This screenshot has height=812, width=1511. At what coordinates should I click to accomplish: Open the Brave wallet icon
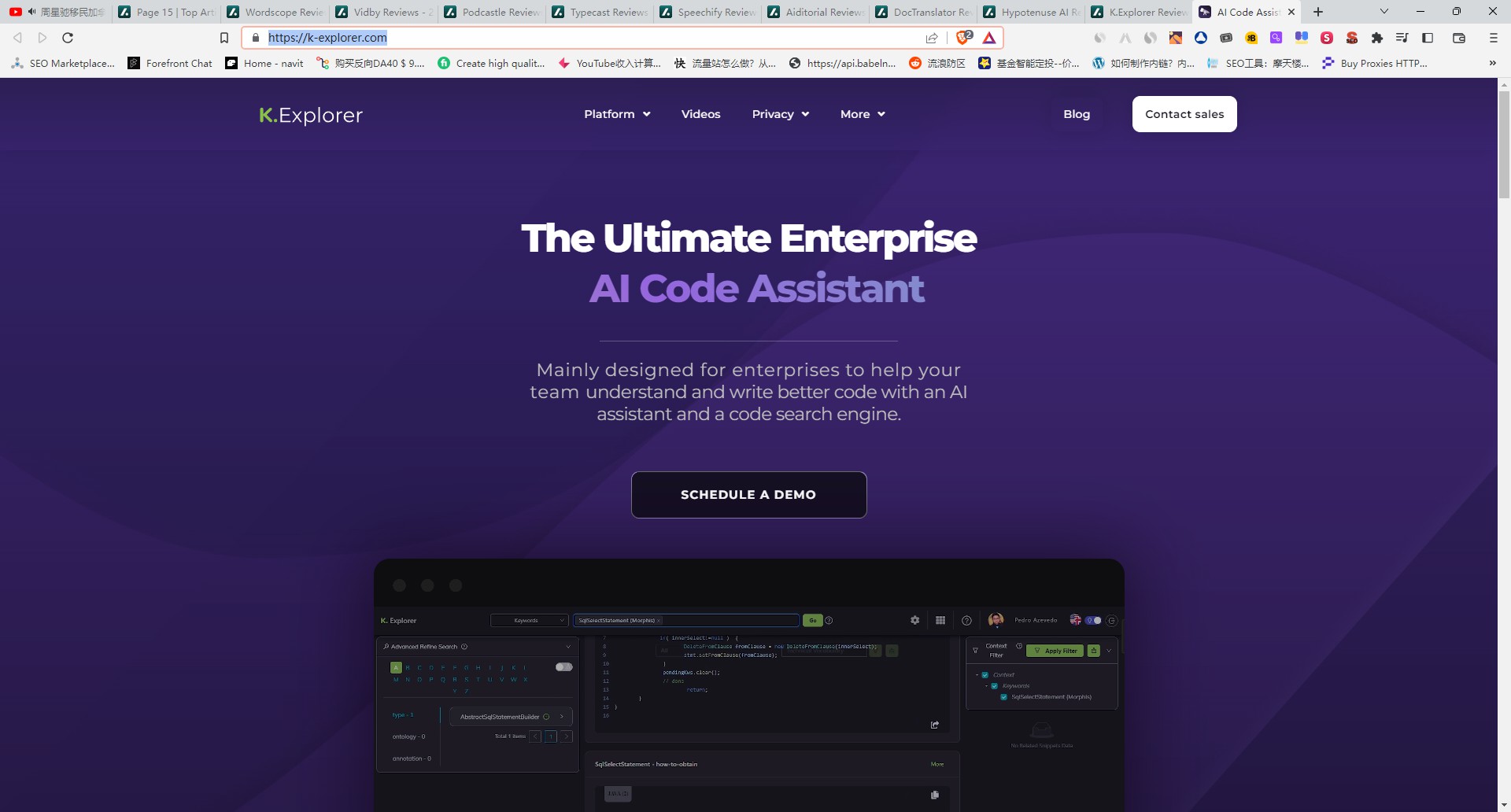click(x=1458, y=38)
